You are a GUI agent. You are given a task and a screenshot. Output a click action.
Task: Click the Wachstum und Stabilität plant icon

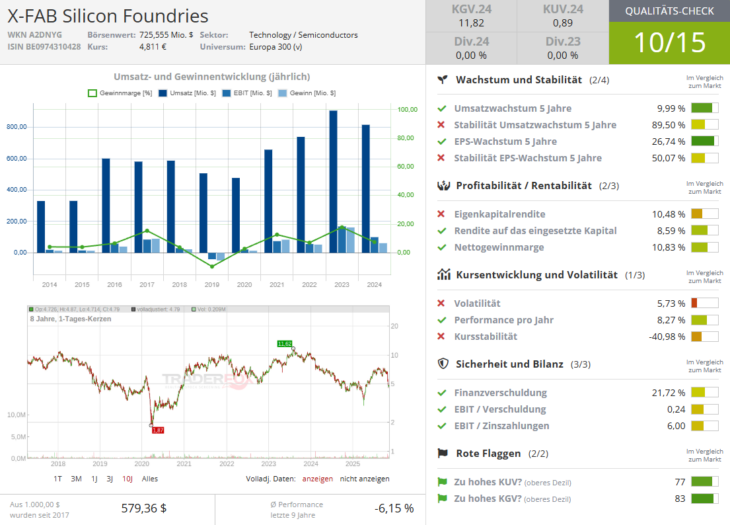[442, 80]
